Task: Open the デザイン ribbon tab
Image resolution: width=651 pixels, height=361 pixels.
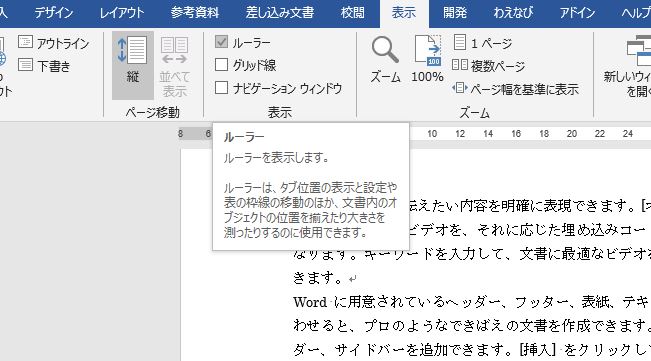Action: pyautogui.click(x=54, y=12)
